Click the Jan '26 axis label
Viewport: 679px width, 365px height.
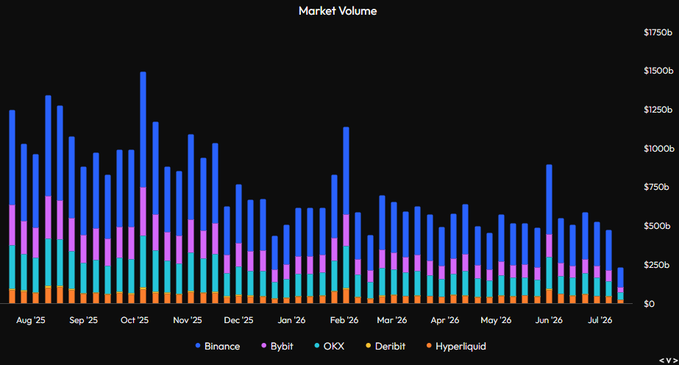coord(291,320)
